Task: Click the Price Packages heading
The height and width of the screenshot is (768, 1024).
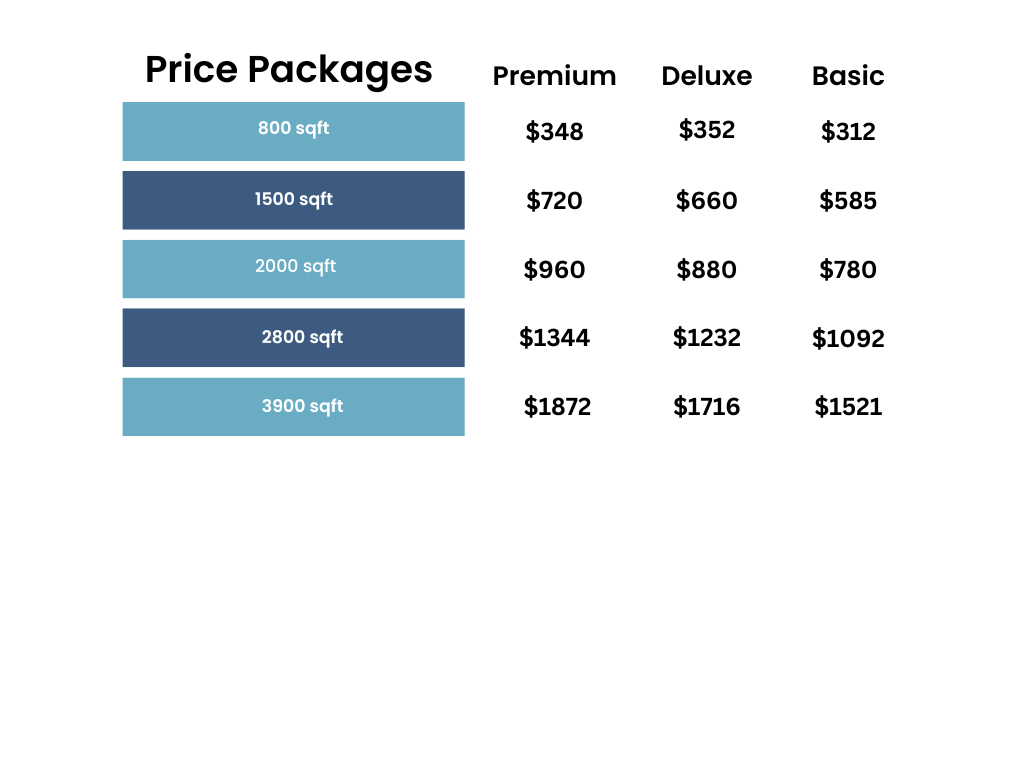Action: click(x=288, y=70)
